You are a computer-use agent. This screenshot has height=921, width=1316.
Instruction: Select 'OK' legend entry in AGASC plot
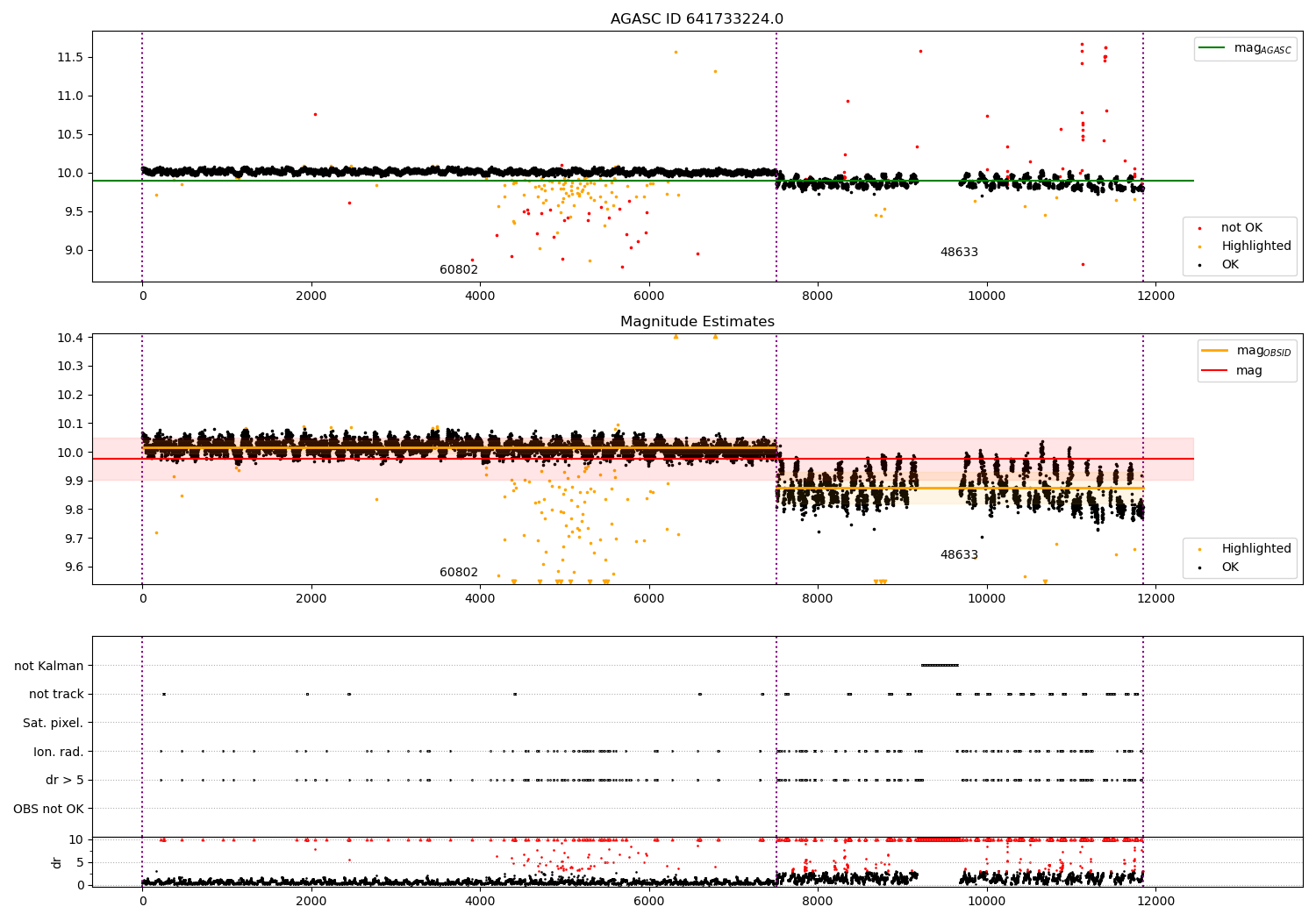[1230, 265]
